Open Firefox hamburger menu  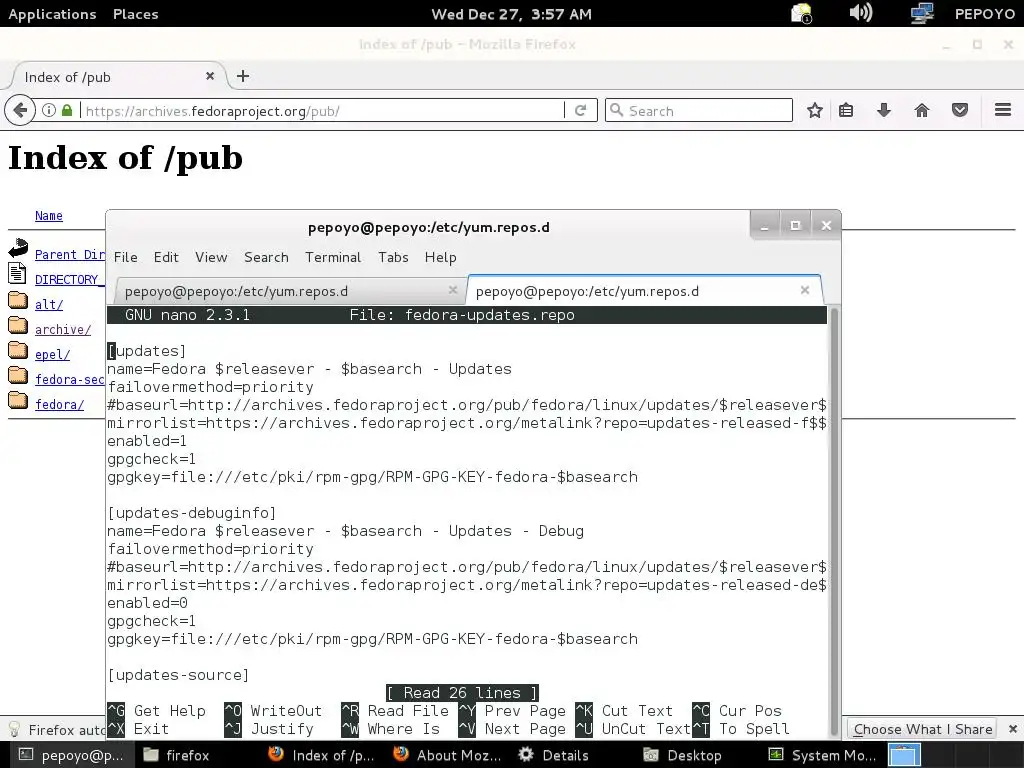tap(1002, 110)
